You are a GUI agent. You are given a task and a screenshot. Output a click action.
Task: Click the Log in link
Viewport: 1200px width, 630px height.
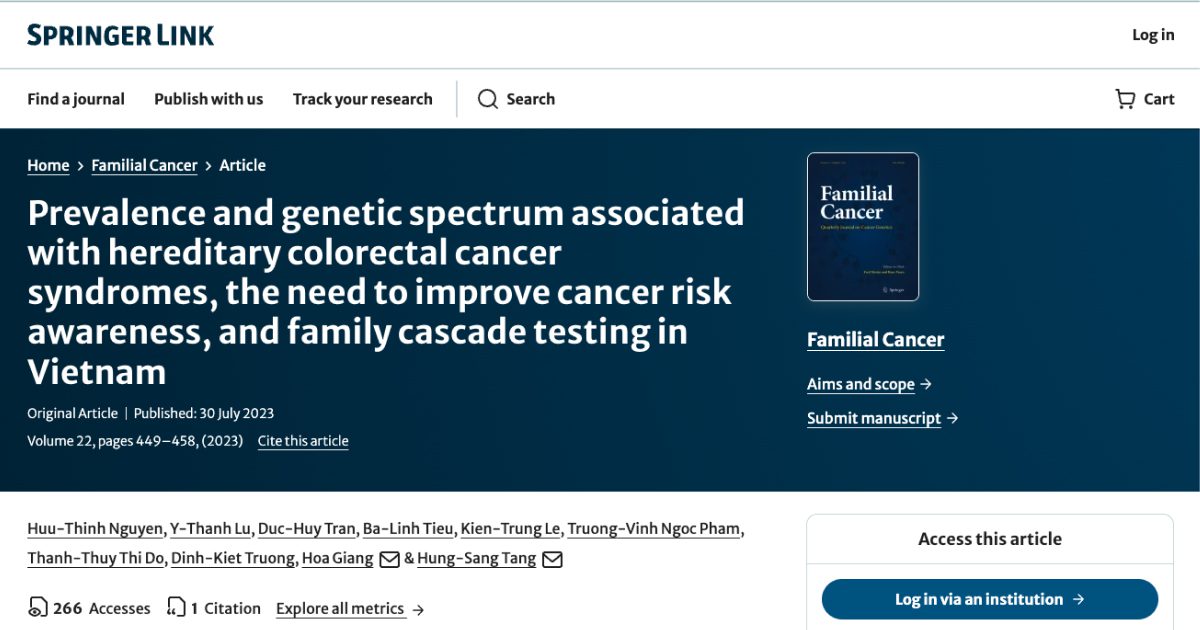(1152, 34)
